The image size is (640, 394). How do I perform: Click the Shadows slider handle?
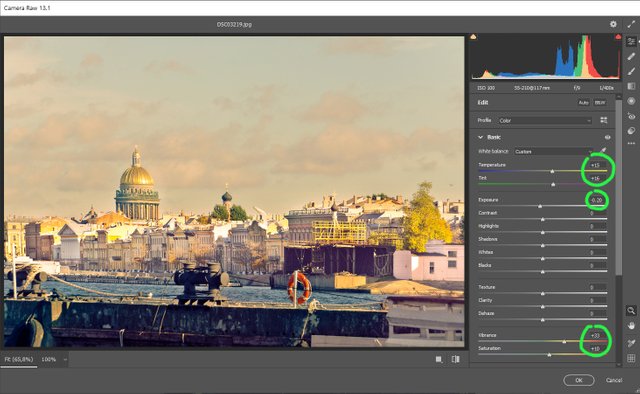[542, 246]
